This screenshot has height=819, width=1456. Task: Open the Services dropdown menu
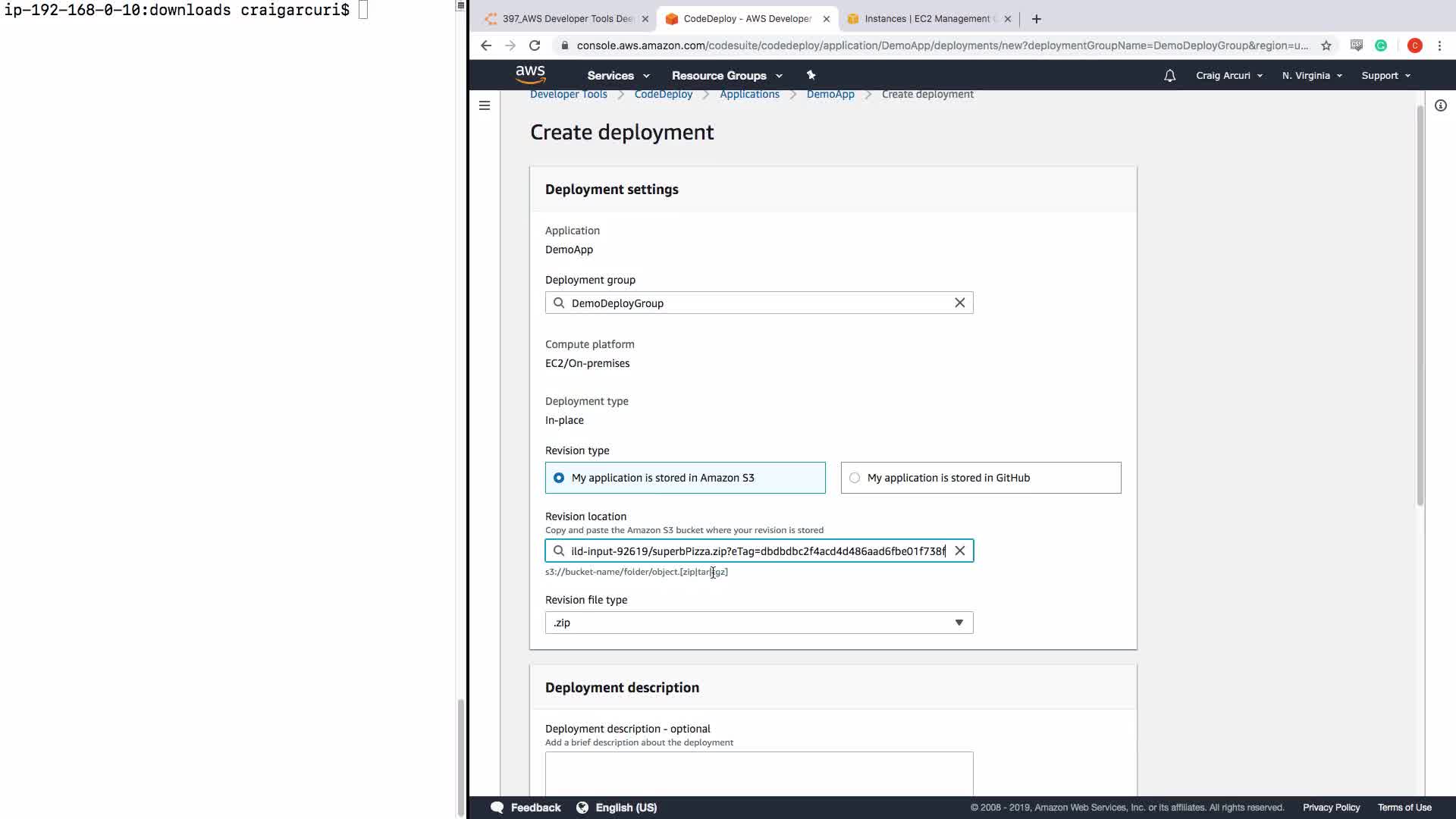tap(618, 75)
